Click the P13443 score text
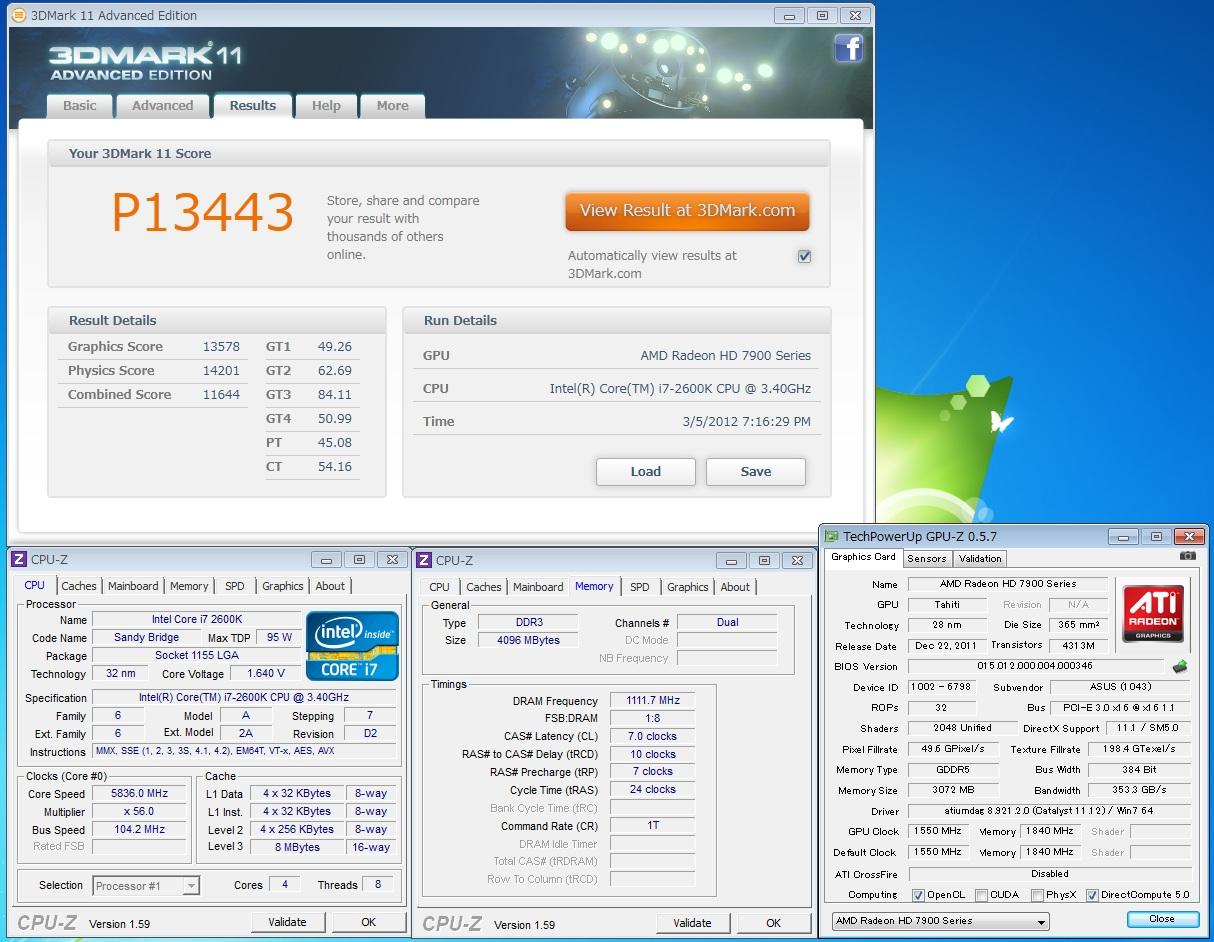Screen dimensions: 1214x942 click(x=202, y=212)
